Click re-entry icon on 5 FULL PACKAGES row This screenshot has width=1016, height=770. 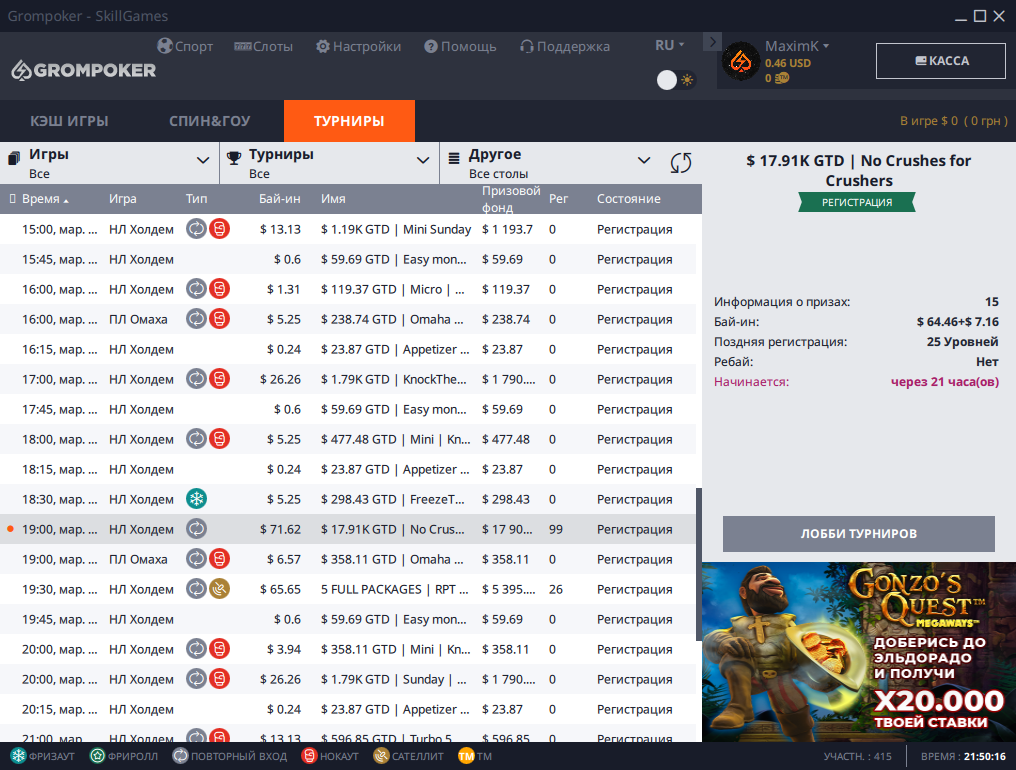click(196, 589)
